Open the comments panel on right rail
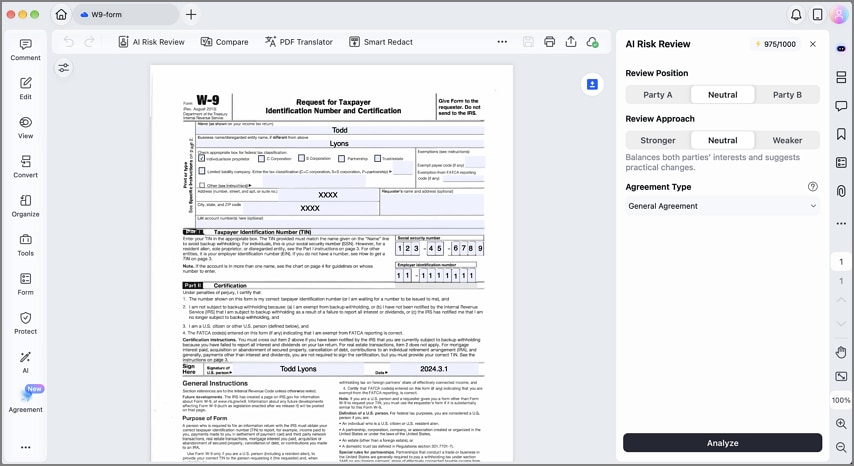The width and height of the screenshot is (854, 466). (x=841, y=106)
